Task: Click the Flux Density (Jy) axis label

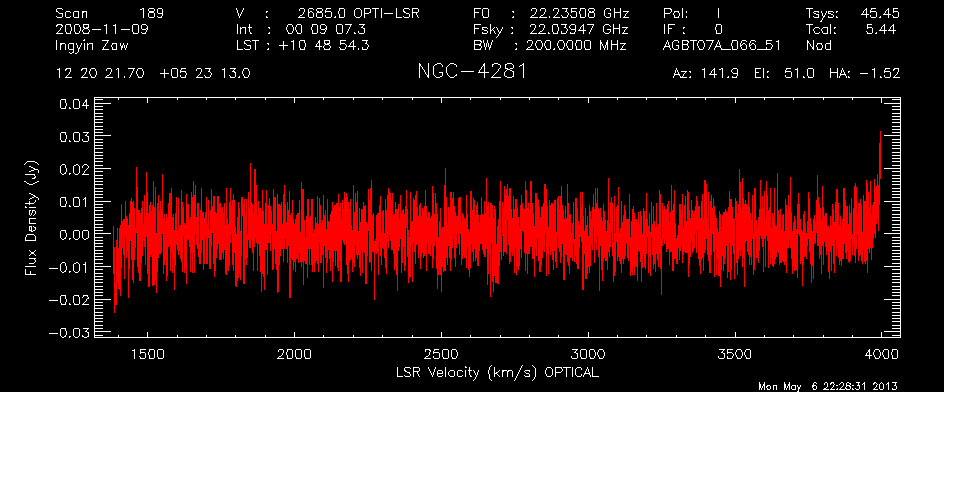Action: pyautogui.click(x=31, y=219)
